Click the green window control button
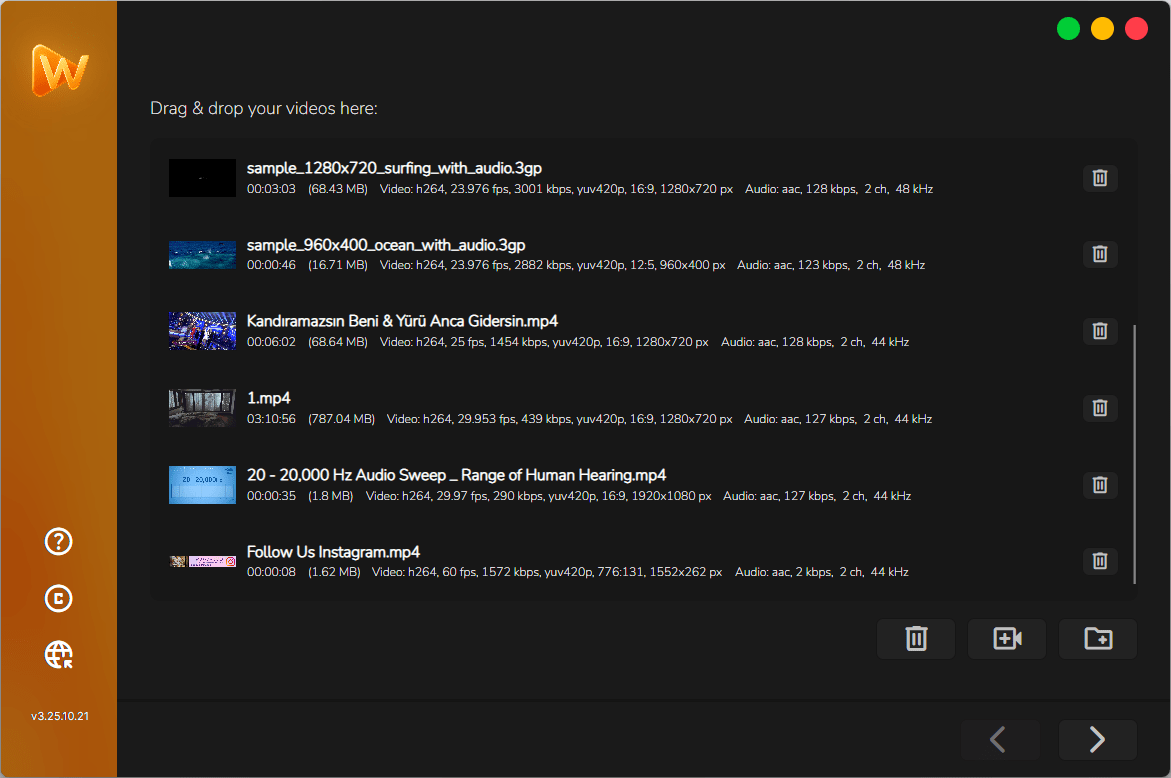The width and height of the screenshot is (1171, 778). (x=1068, y=29)
